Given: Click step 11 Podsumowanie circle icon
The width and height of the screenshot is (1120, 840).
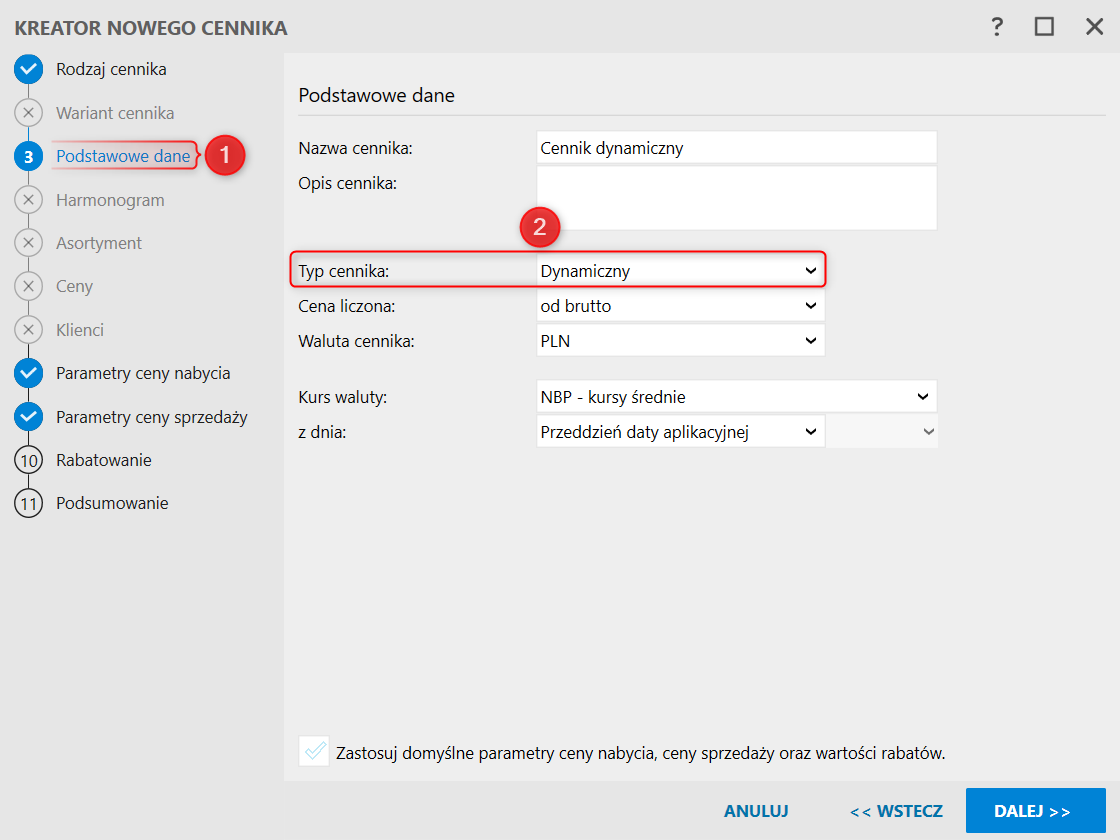Looking at the screenshot, I should pos(29,503).
